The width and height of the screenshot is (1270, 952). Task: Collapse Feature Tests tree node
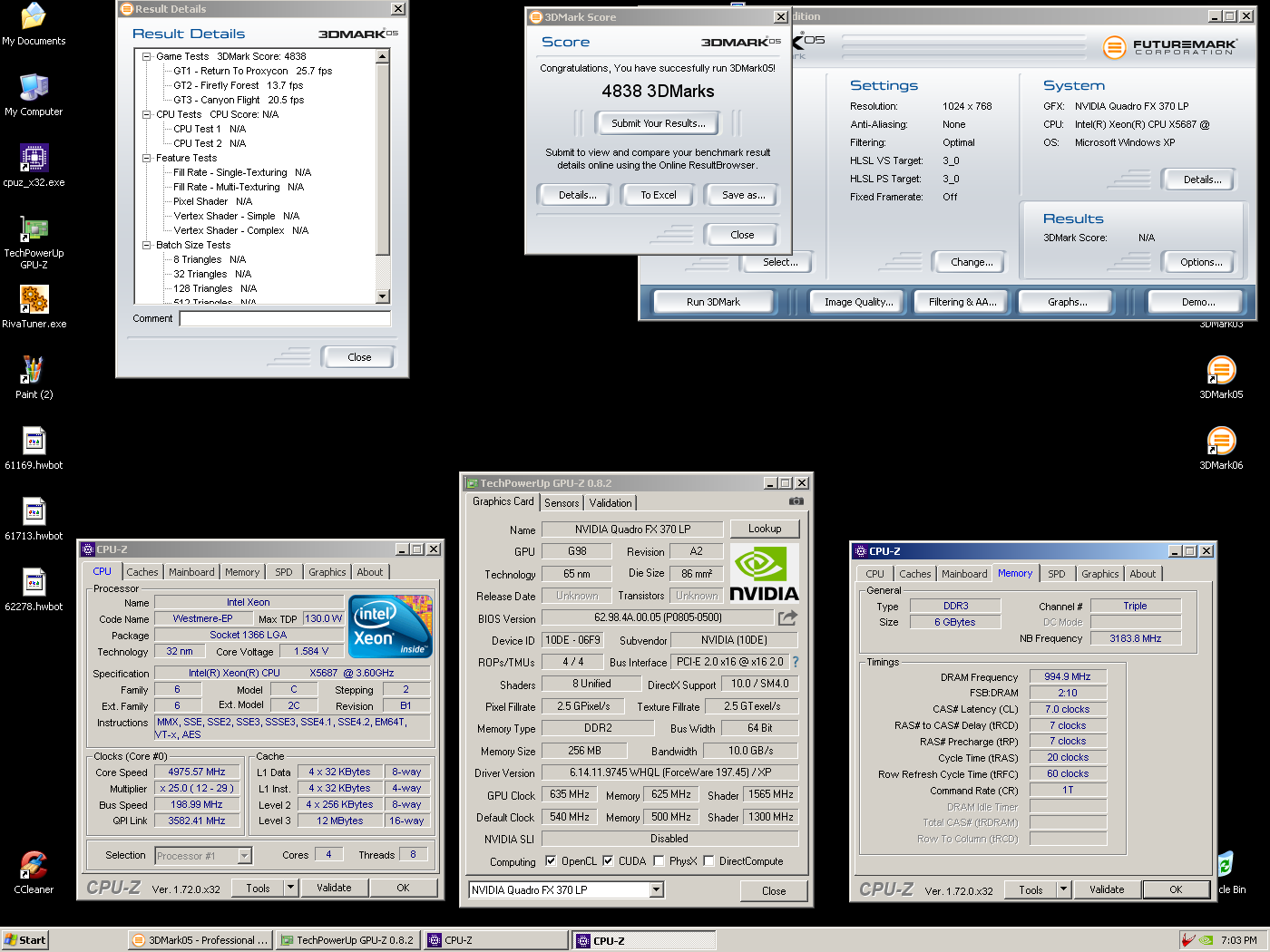tap(146, 158)
